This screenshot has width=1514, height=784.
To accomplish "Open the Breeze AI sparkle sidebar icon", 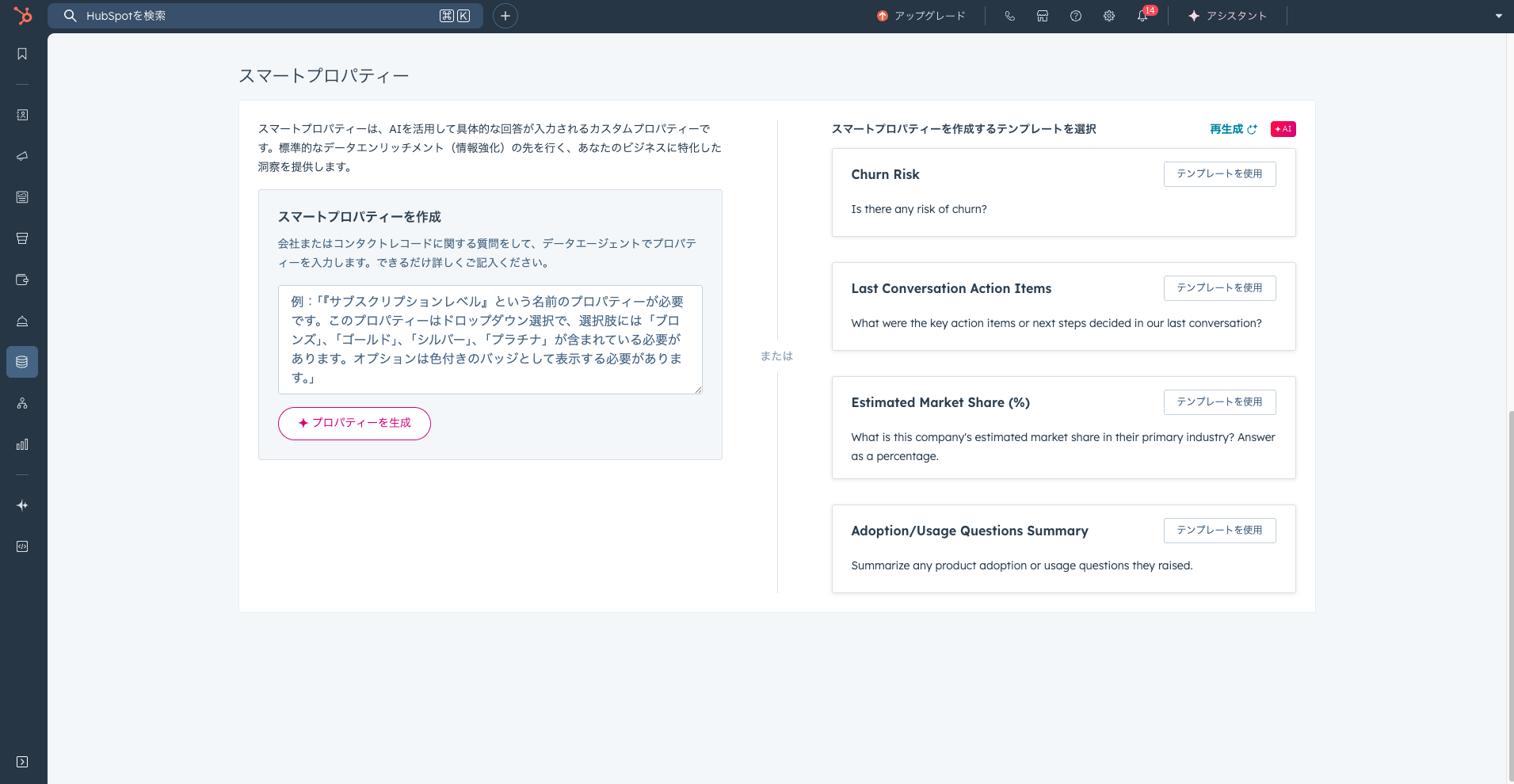I will [x=22, y=505].
